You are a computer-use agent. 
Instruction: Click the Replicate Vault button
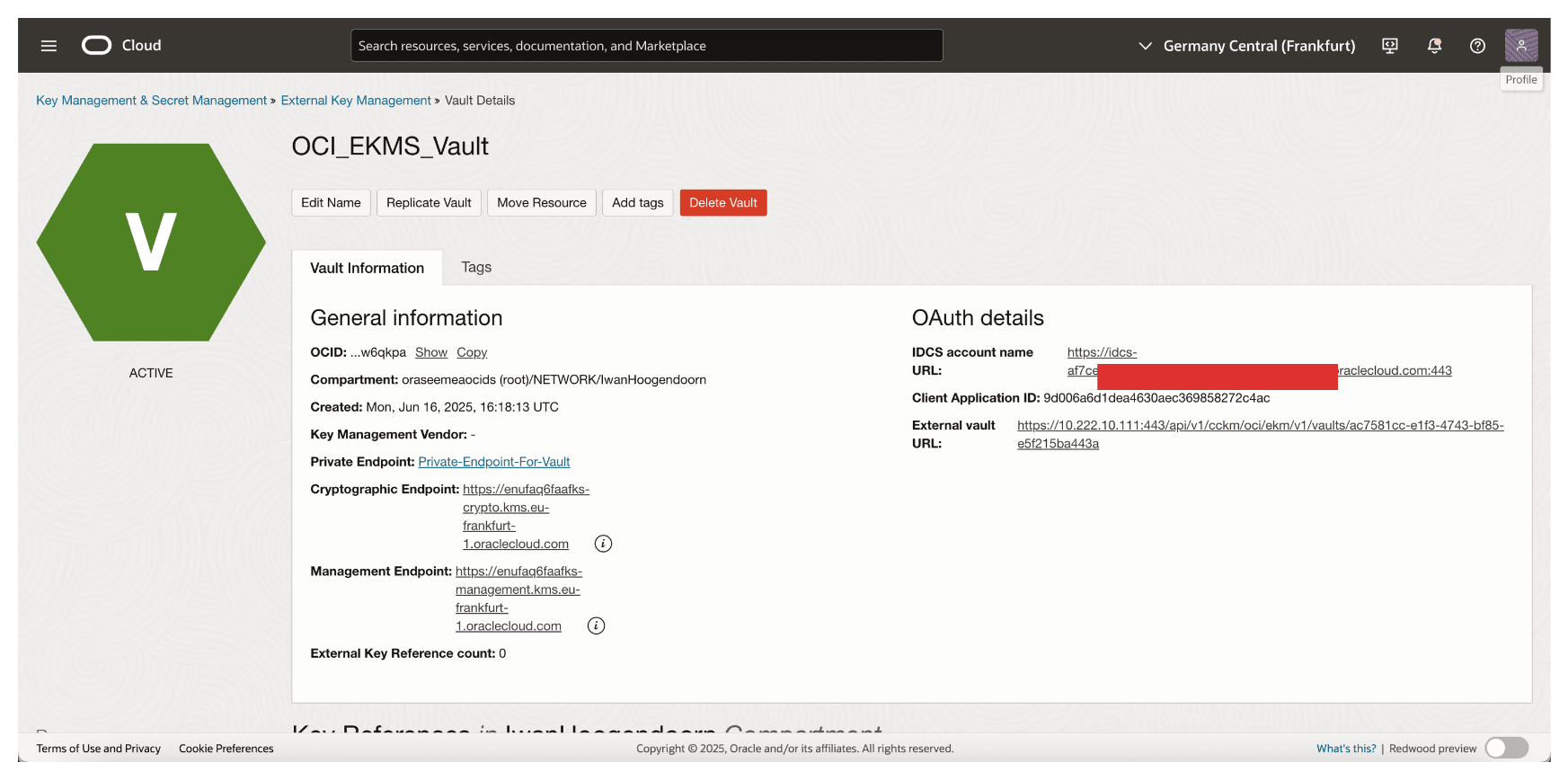point(429,203)
